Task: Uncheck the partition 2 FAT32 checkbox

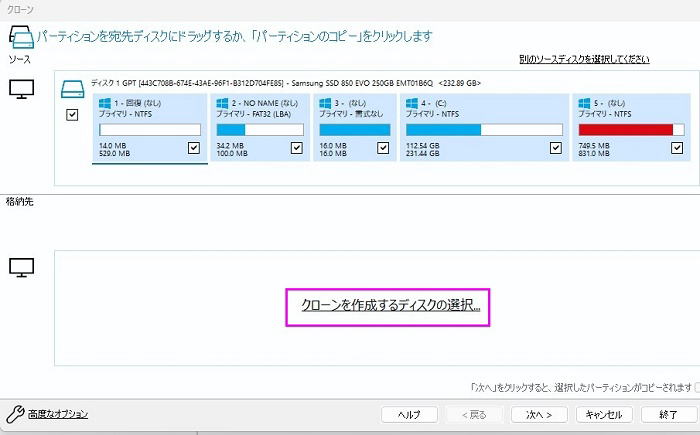Action: pos(296,148)
